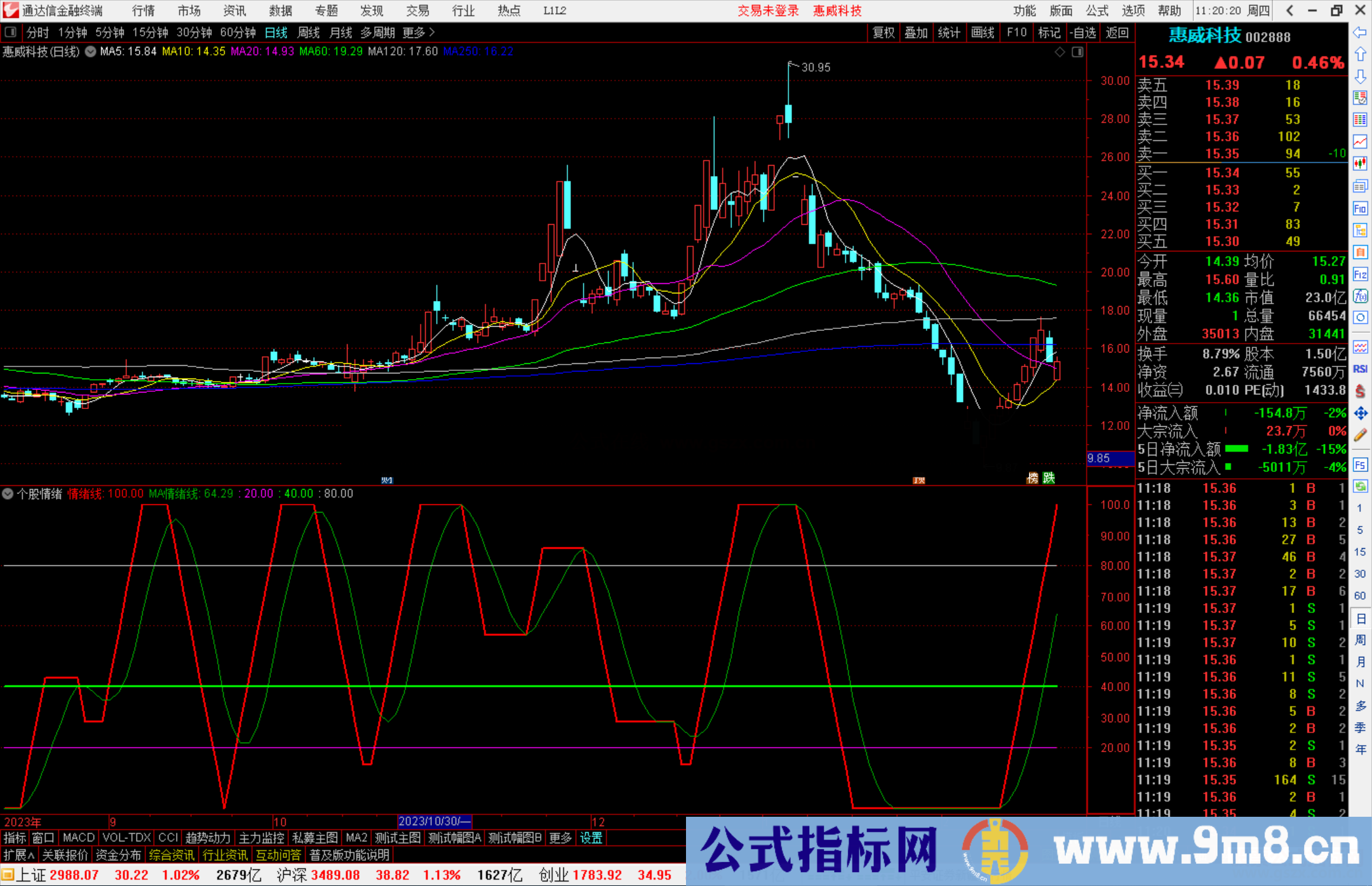Viewport: 1372px width, 886px height.
Task: Select the RSI indicator icon in right sidebar
Action: [1361, 368]
